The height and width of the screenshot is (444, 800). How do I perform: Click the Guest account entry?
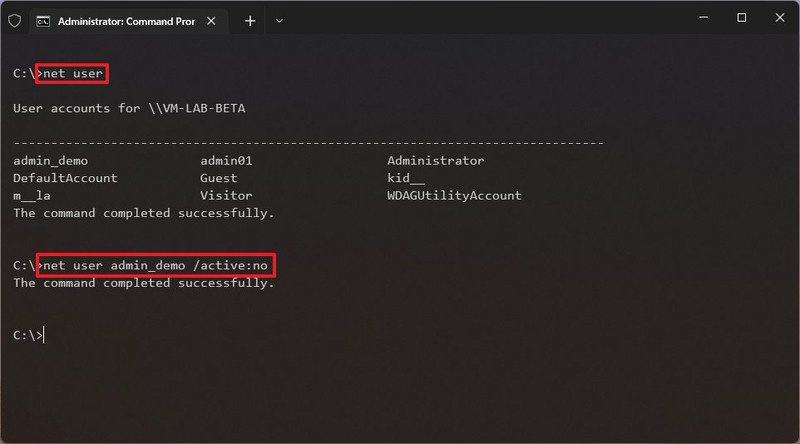[x=218, y=178]
